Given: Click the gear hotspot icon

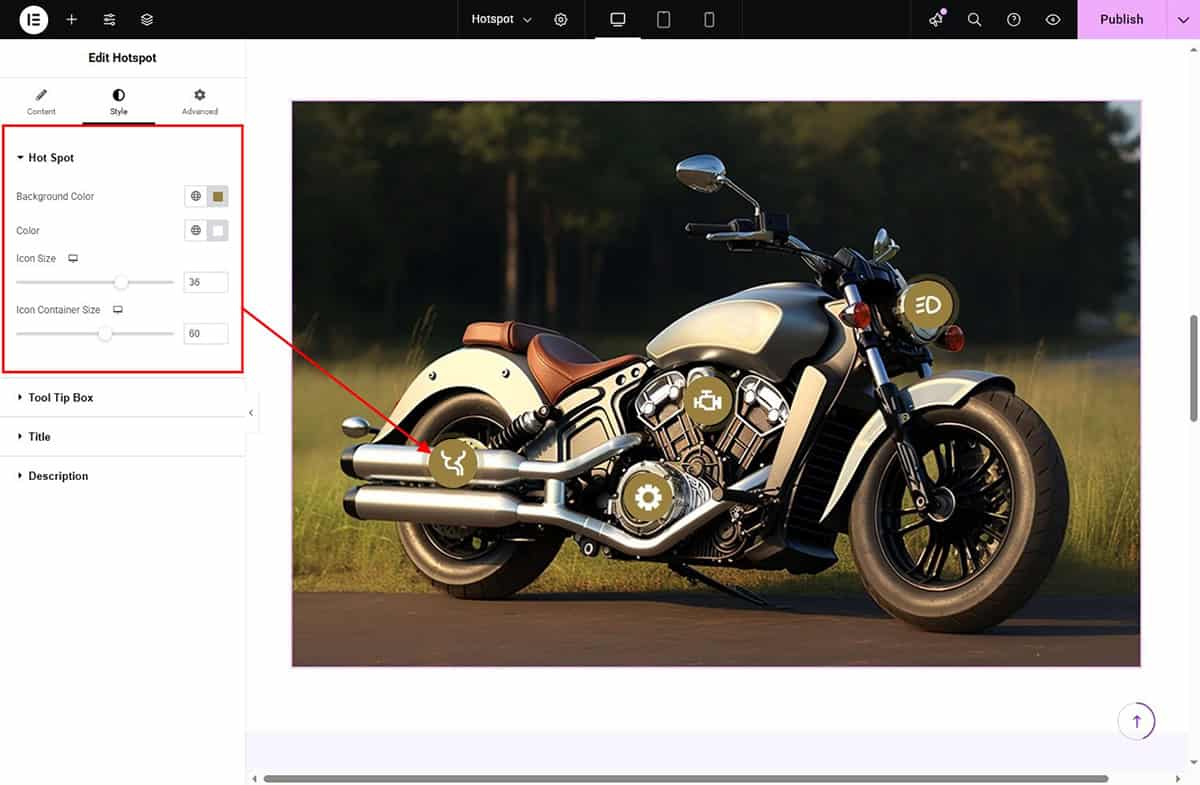Looking at the screenshot, I should [647, 497].
